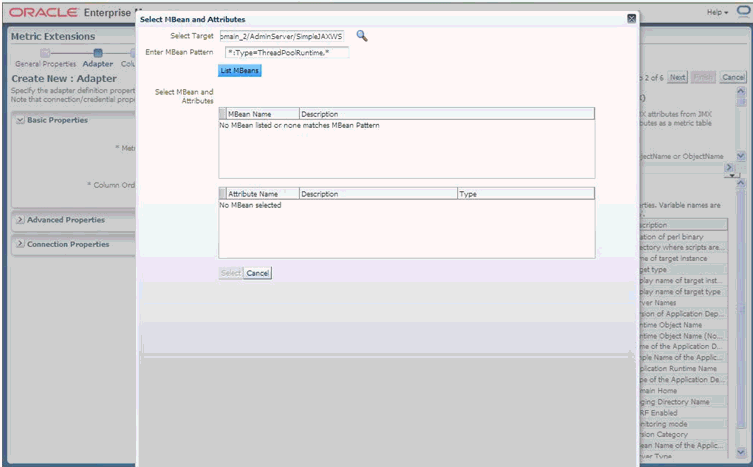Click into the Select Target field
The width and height of the screenshot is (753, 467).
281,37
